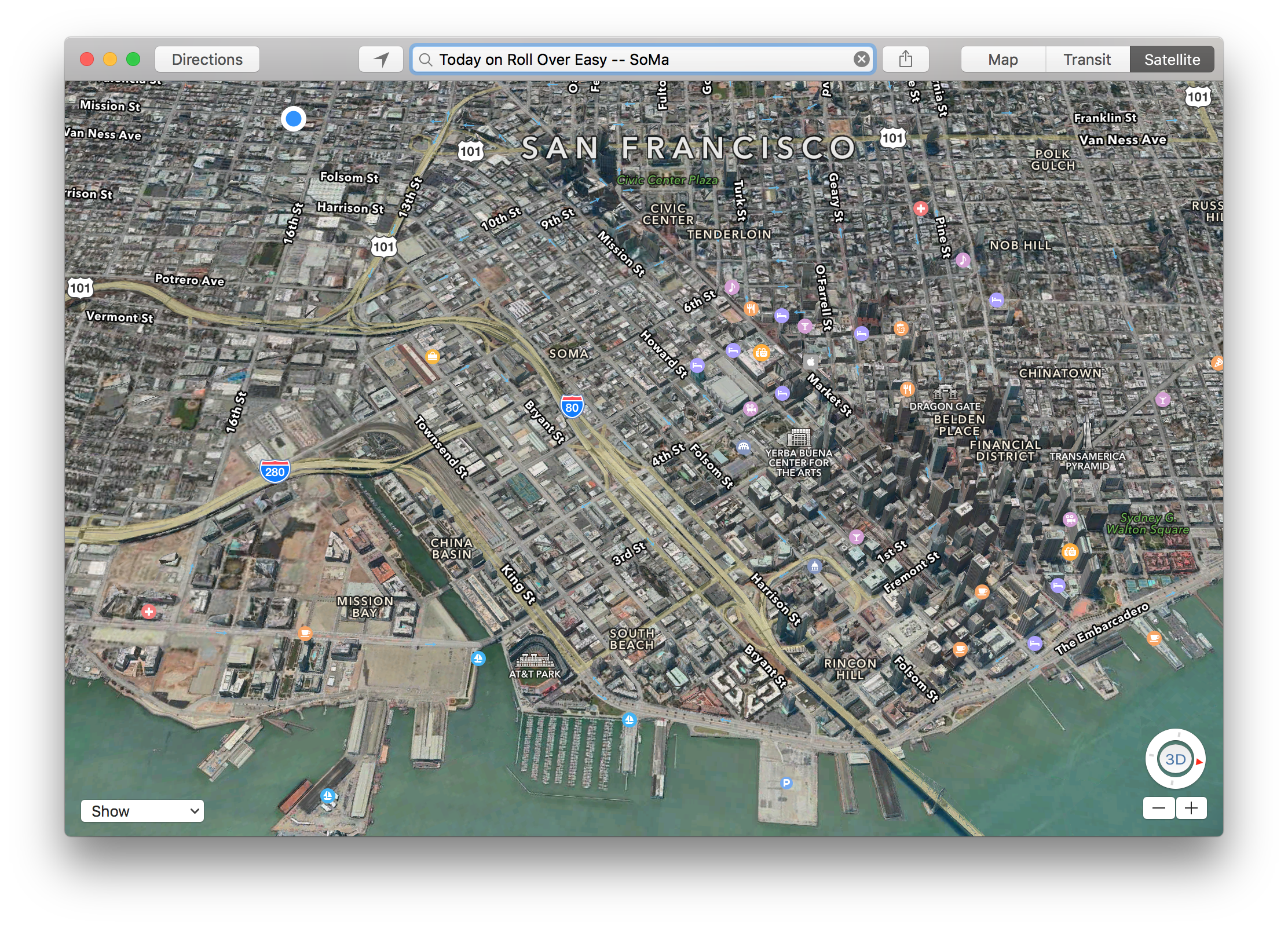1288x929 pixels.
Task: Click the Interstate 280 highway shield
Action: click(x=275, y=471)
